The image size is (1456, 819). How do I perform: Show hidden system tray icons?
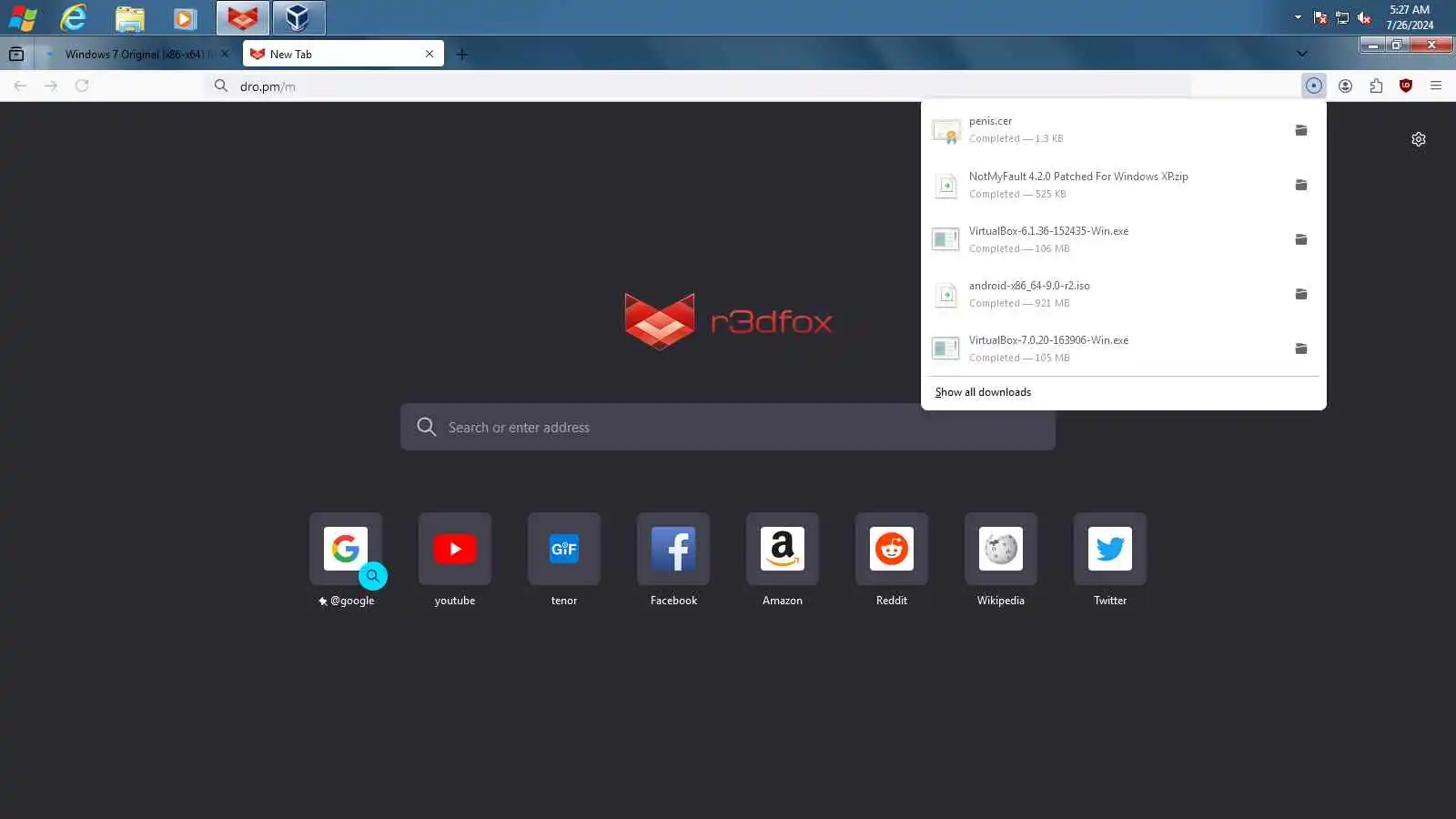click(x=1298, y=17)
